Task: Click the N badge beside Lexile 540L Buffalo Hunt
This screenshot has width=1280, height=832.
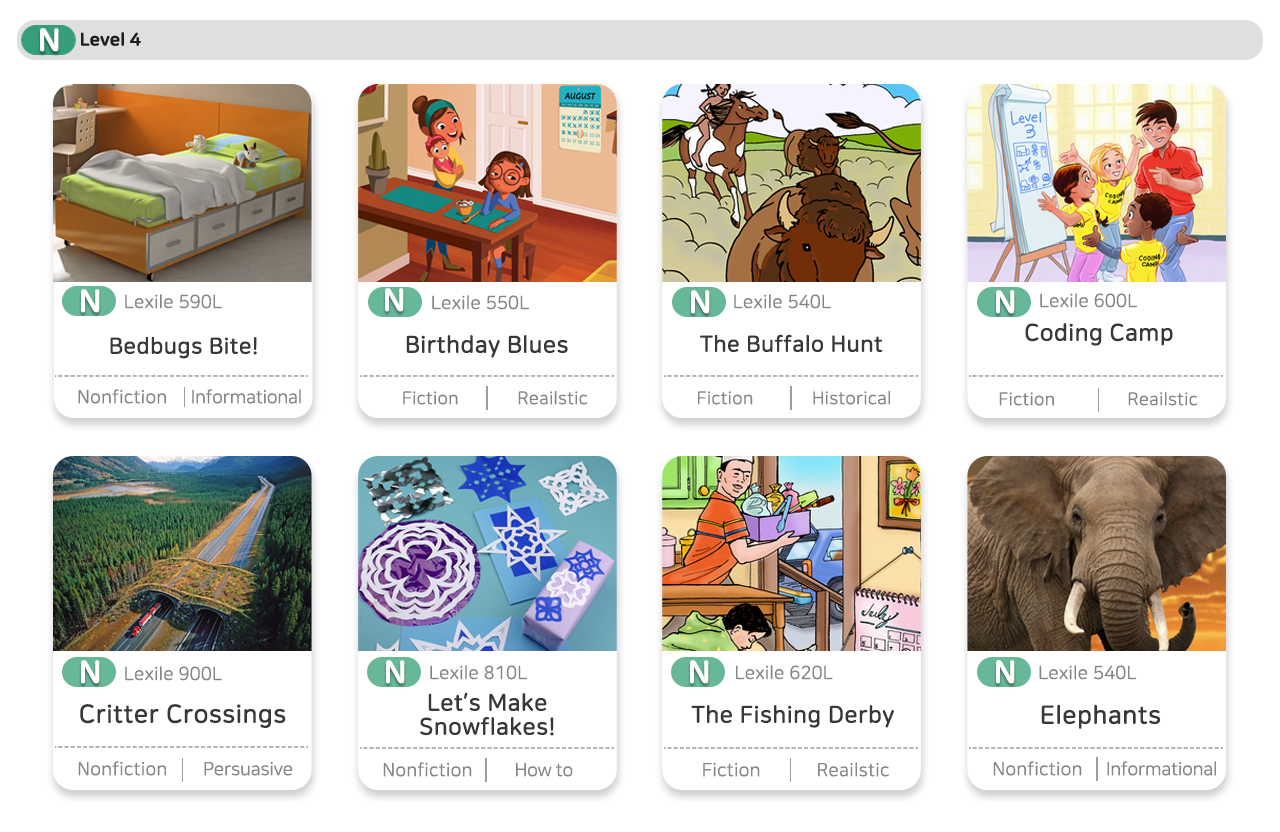Action: pyautogui.click(x=699, y=301)
